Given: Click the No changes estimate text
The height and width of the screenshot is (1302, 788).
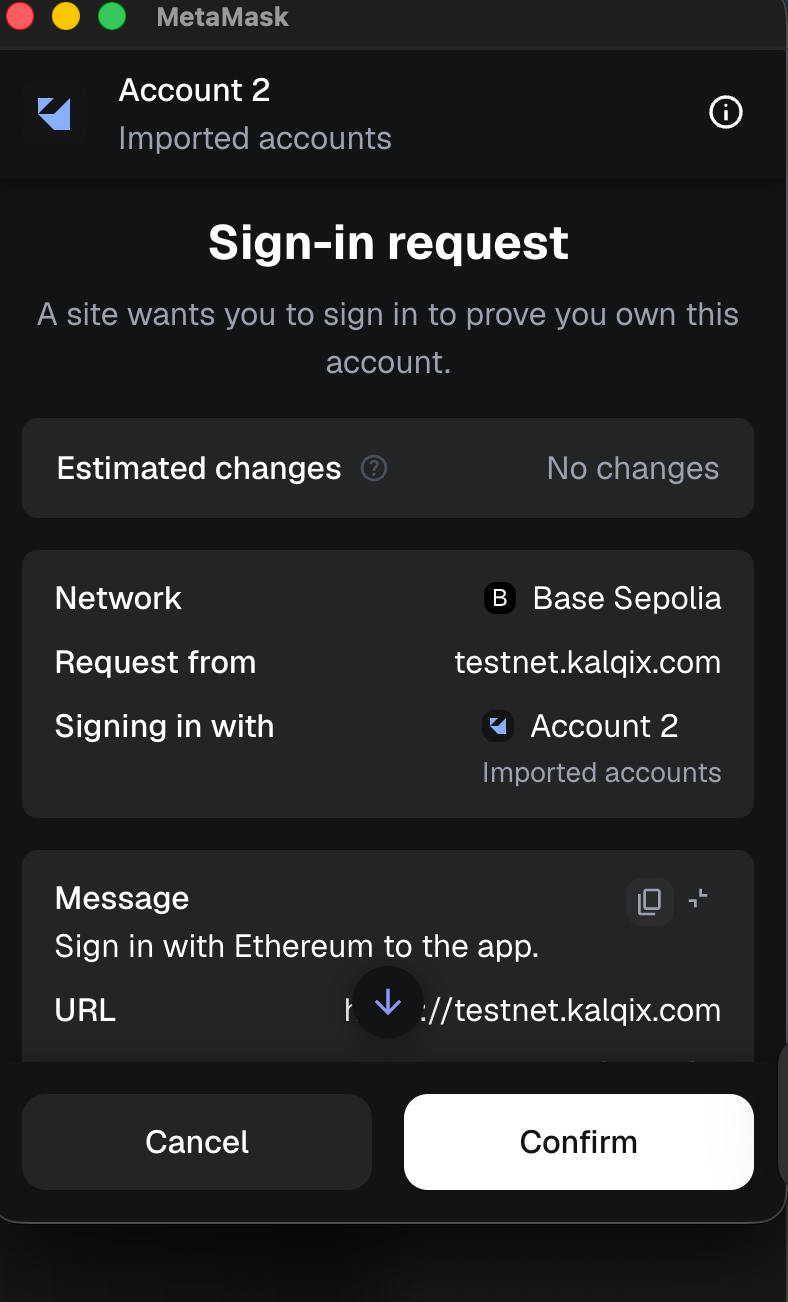Looking at the screenshot, I should pos(632,468).
